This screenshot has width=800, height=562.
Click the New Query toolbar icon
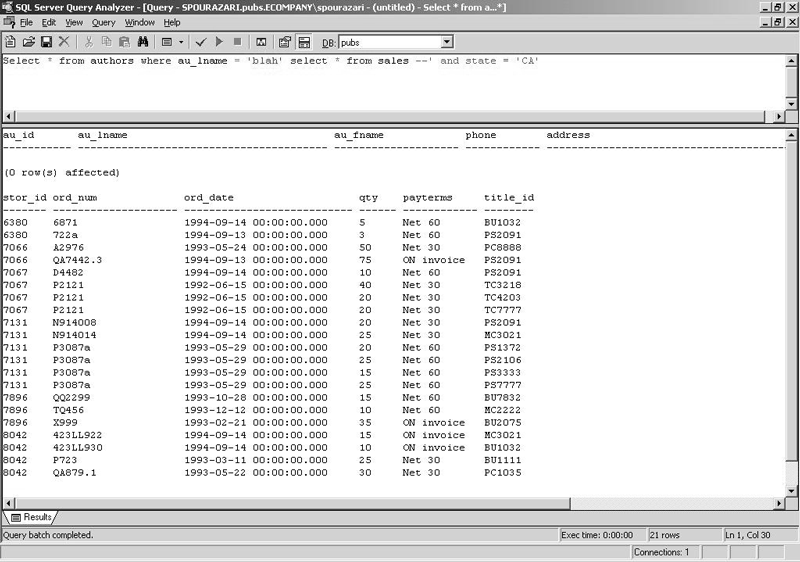(10, 42)
